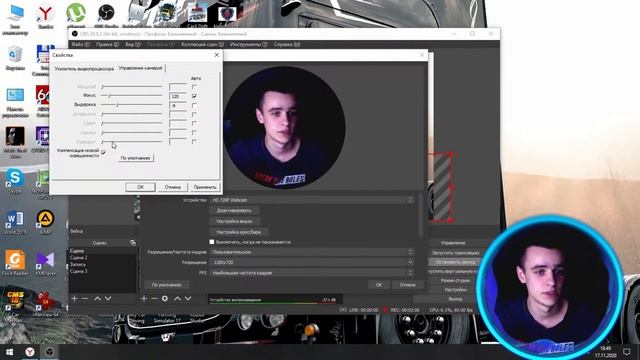Open the Recycle Bin desktop icon

(15, 58)
